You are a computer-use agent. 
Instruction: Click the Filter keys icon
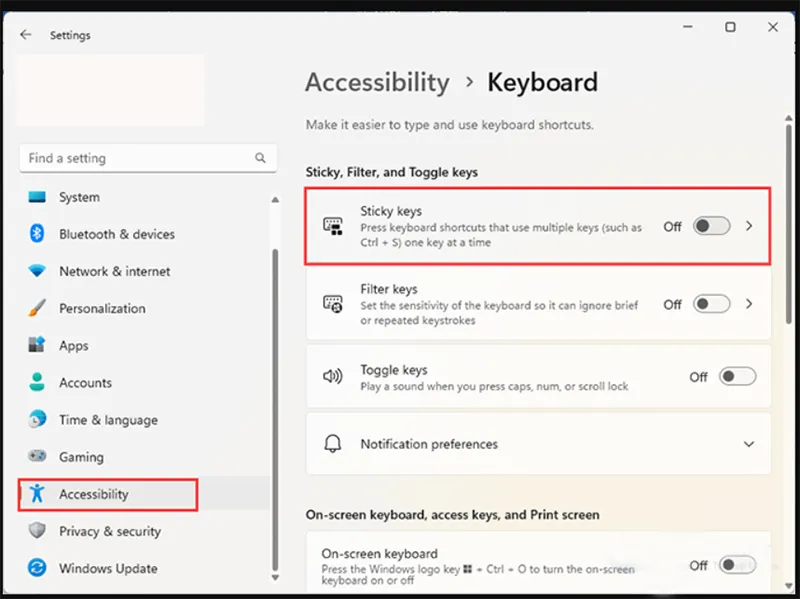(x=331, y=303)
